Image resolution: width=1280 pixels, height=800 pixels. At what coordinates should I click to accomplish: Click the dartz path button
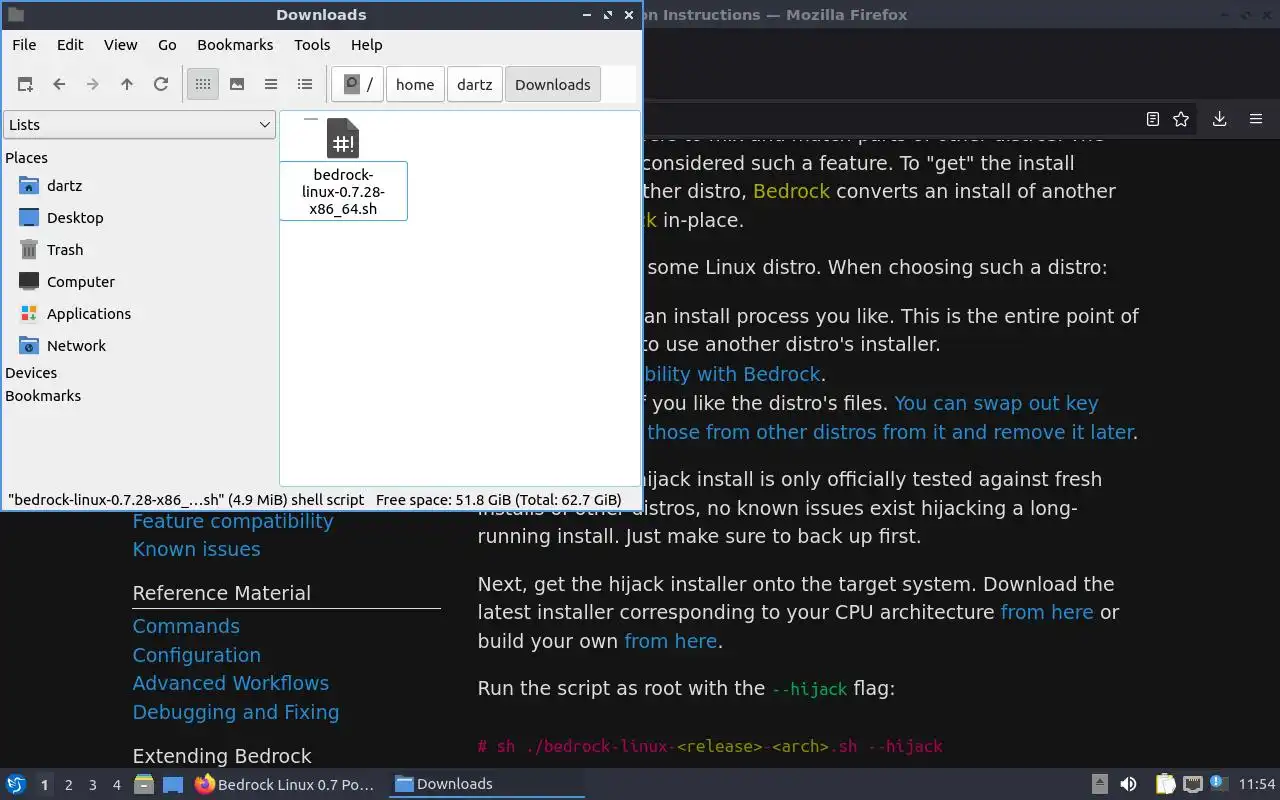tap(475, 85)
